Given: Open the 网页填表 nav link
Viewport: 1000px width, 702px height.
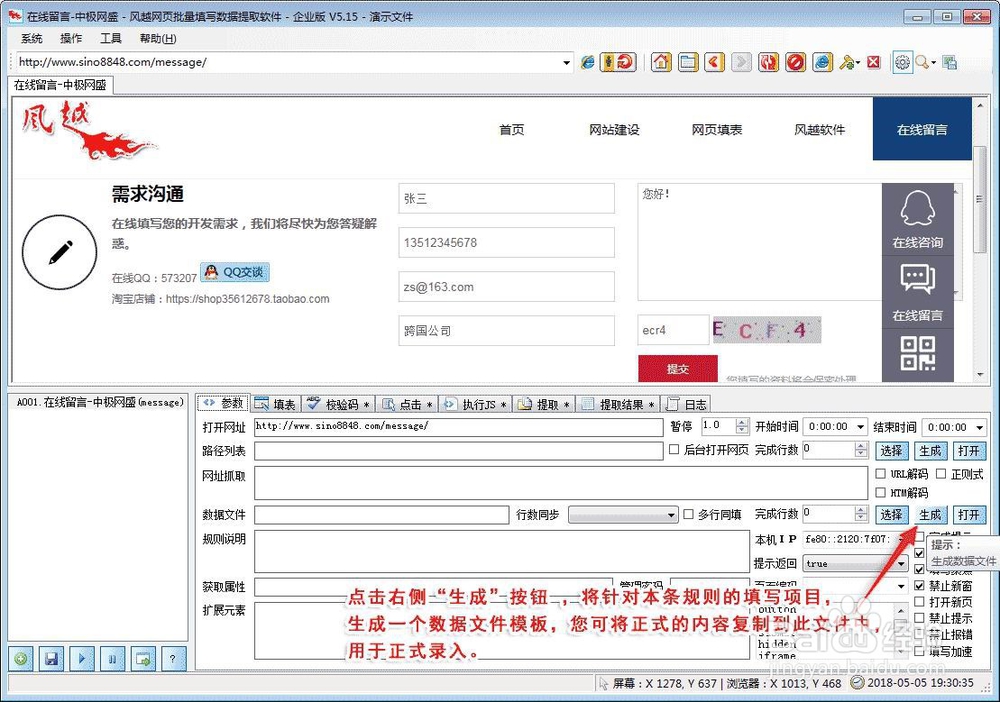Looking at the screenshot, I should 717,129.
